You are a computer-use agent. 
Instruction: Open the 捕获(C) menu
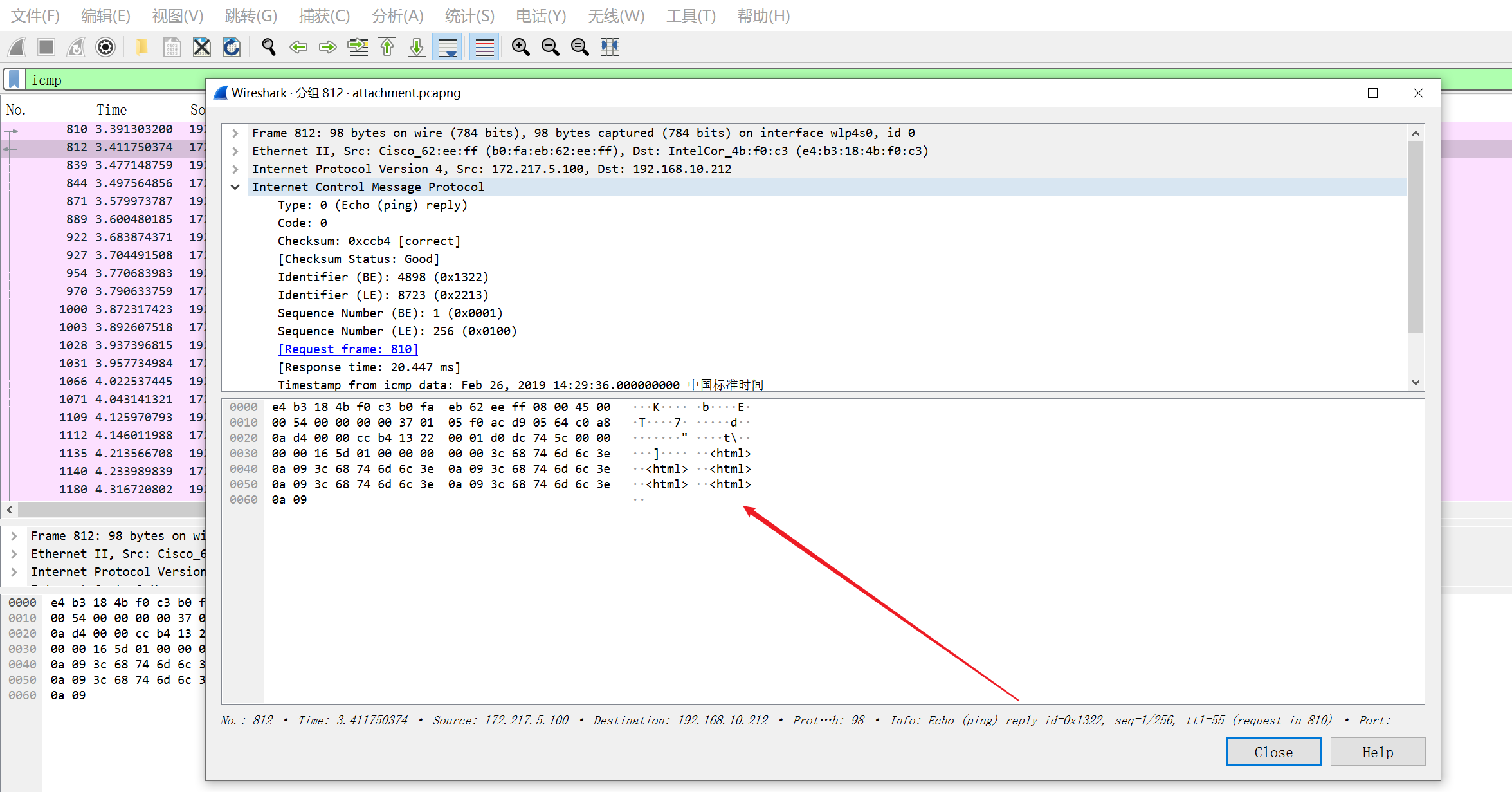324,15
